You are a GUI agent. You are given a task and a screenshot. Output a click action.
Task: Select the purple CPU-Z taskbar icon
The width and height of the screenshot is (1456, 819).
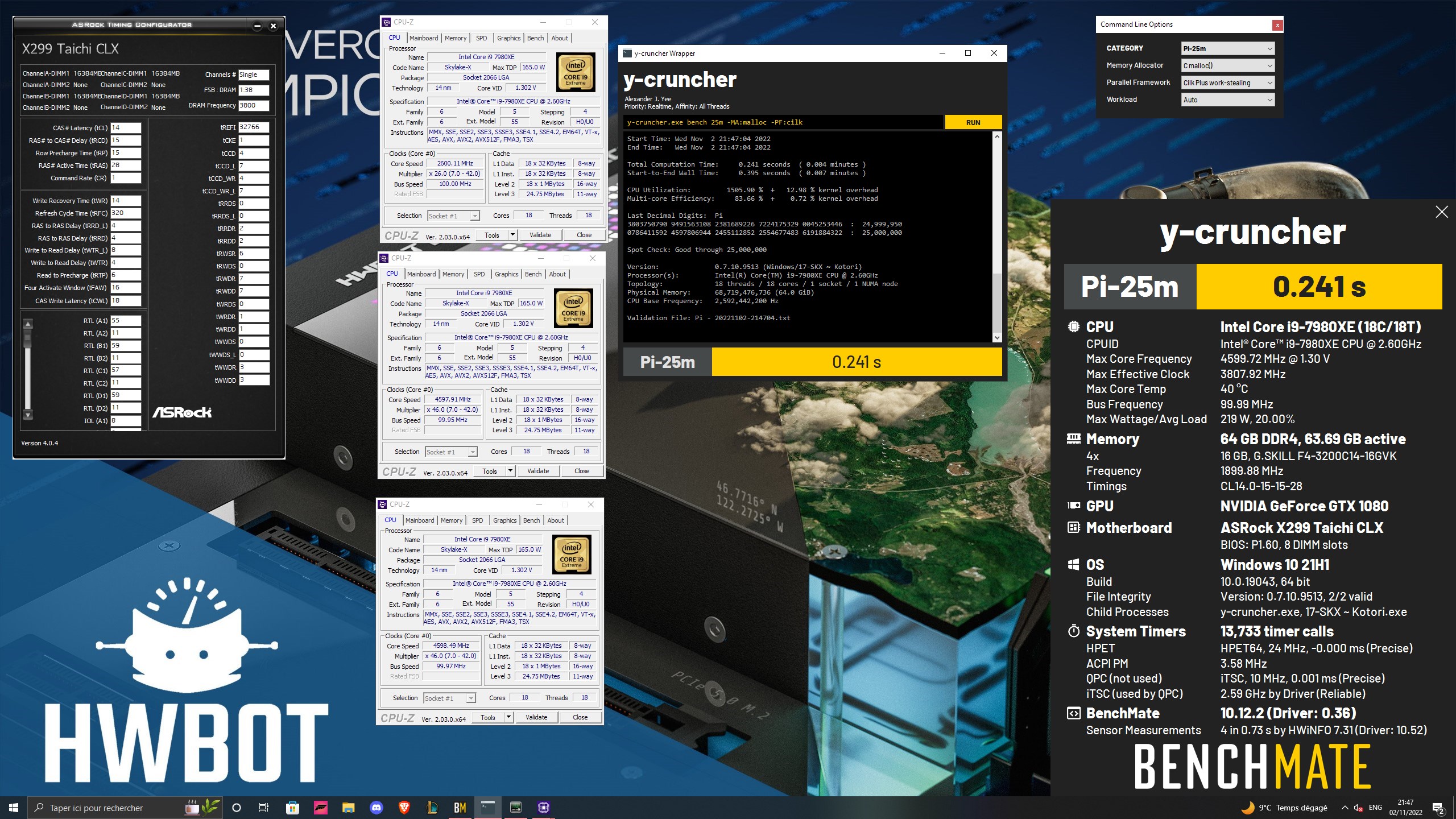[x=543, y=808]
